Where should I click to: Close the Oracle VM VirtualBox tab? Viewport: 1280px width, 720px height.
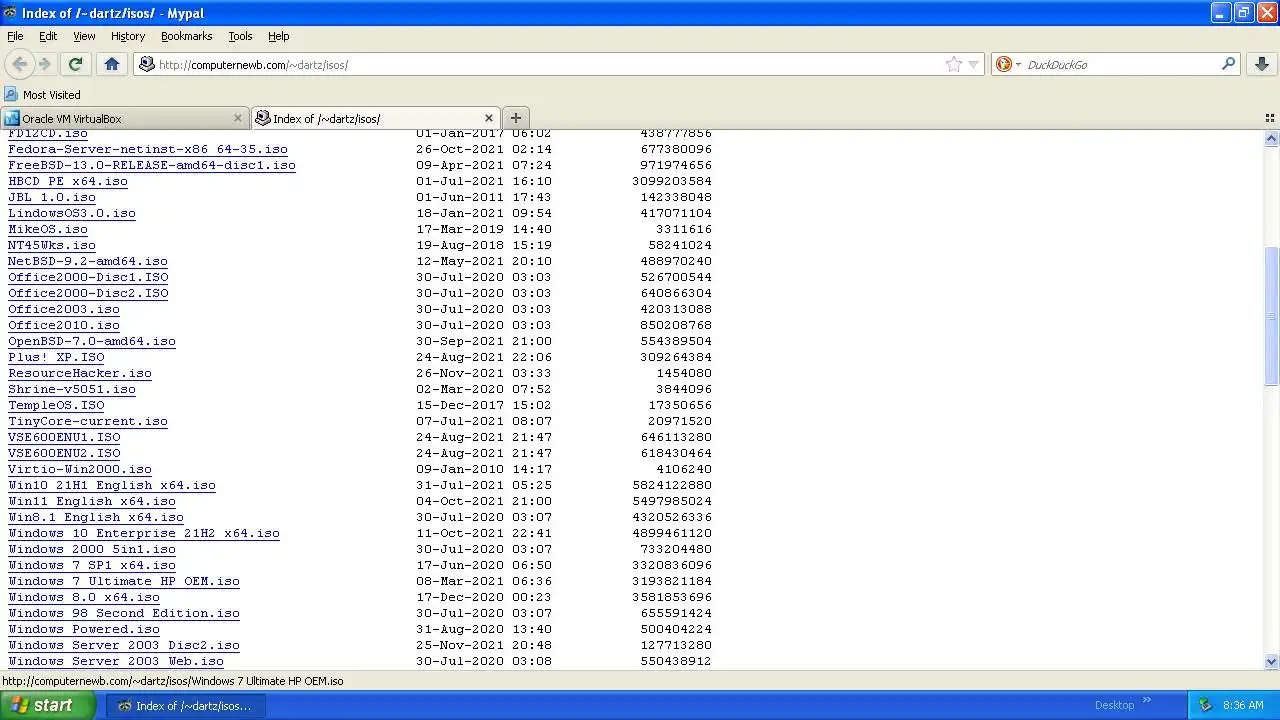click(237, 118)
